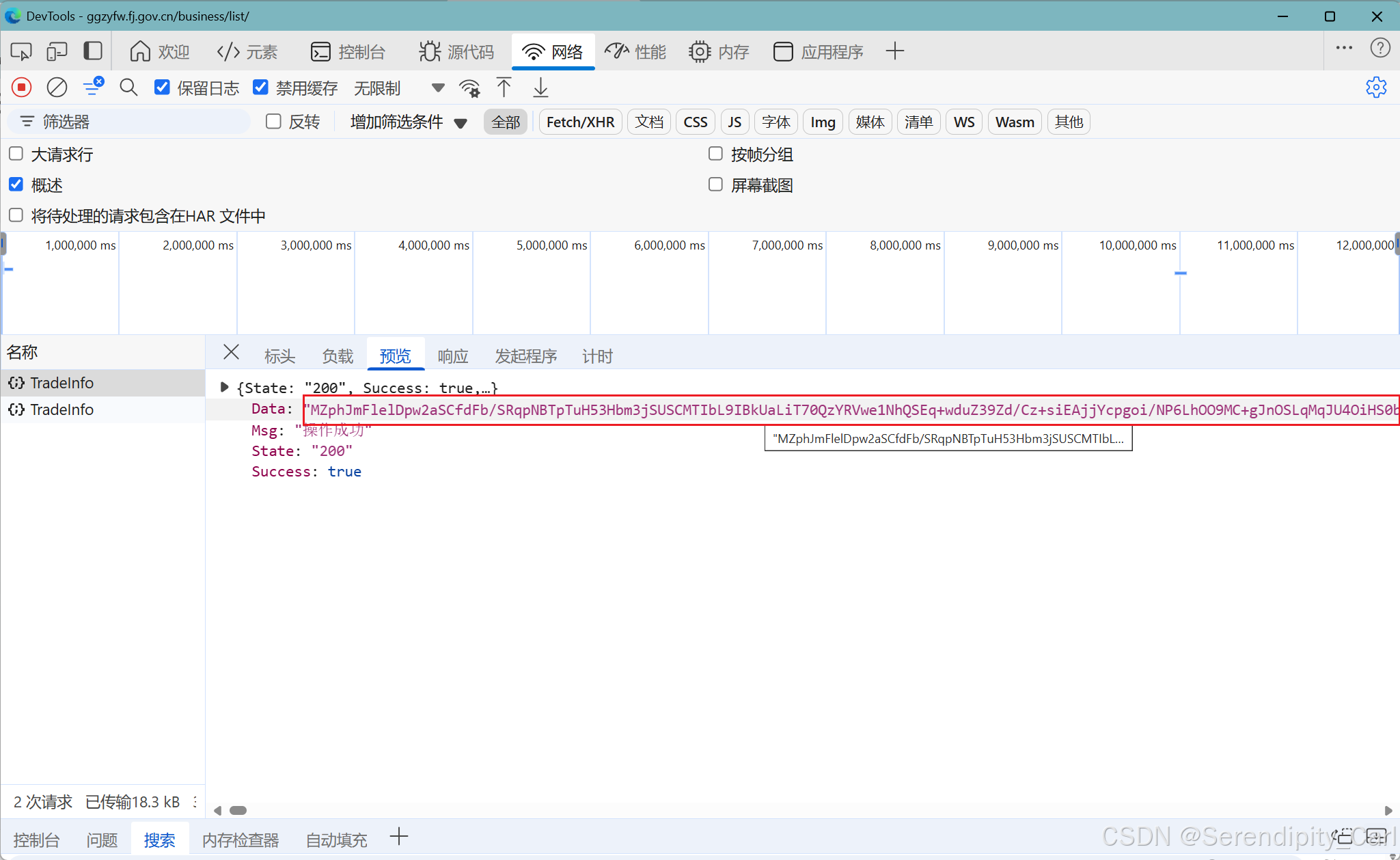Open the 控制台 panel at bottom

coord(37,839)
